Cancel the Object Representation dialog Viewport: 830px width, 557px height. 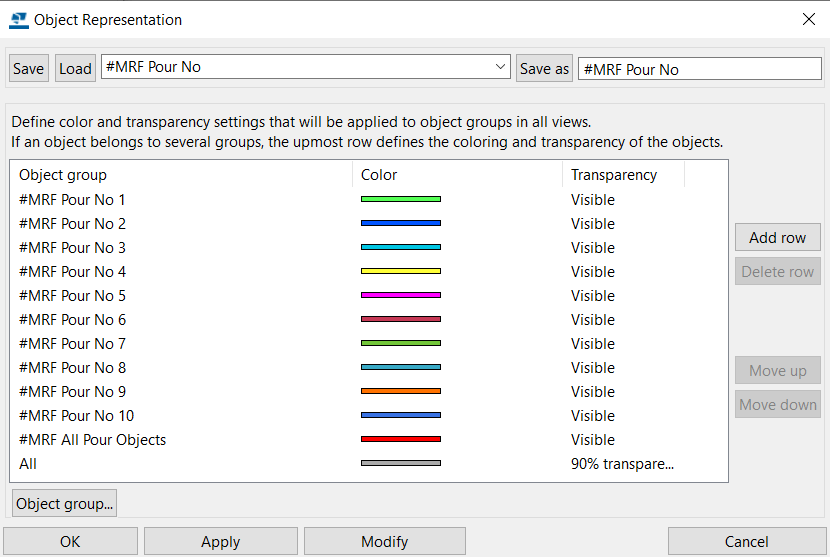[x=747, y=542]
